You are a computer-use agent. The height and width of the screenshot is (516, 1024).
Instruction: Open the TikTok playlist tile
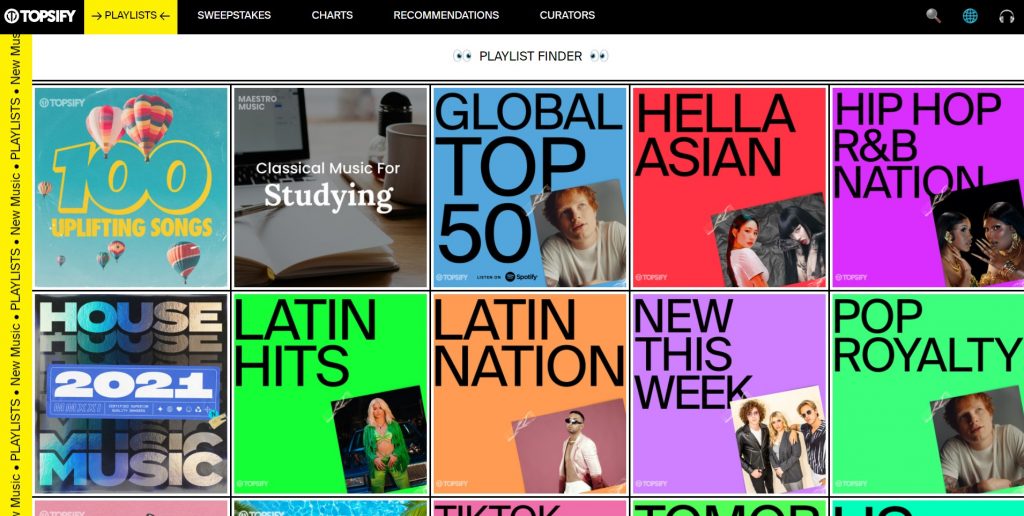point(530,508)
